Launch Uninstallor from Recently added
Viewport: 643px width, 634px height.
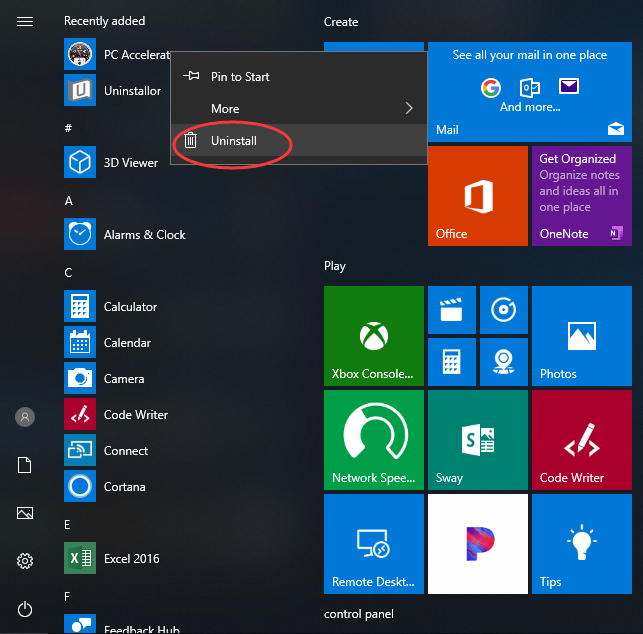112,90
